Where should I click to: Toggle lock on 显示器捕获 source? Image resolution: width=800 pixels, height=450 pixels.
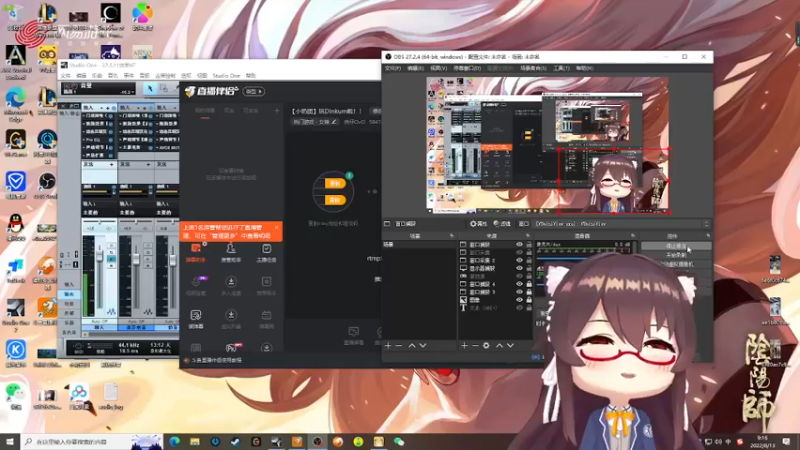click(x=529, y=268)
